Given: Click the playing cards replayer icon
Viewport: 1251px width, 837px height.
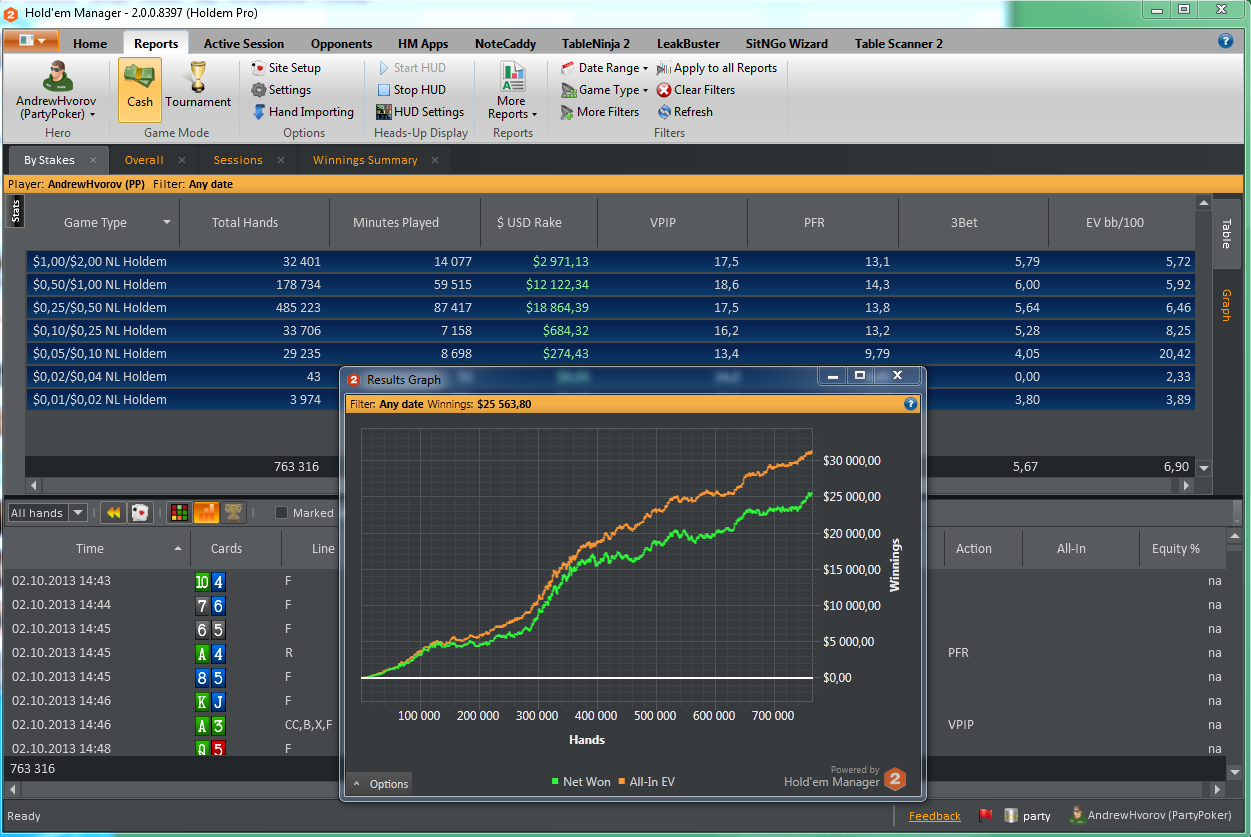Looking at the screenshot, I should (140, 512).
